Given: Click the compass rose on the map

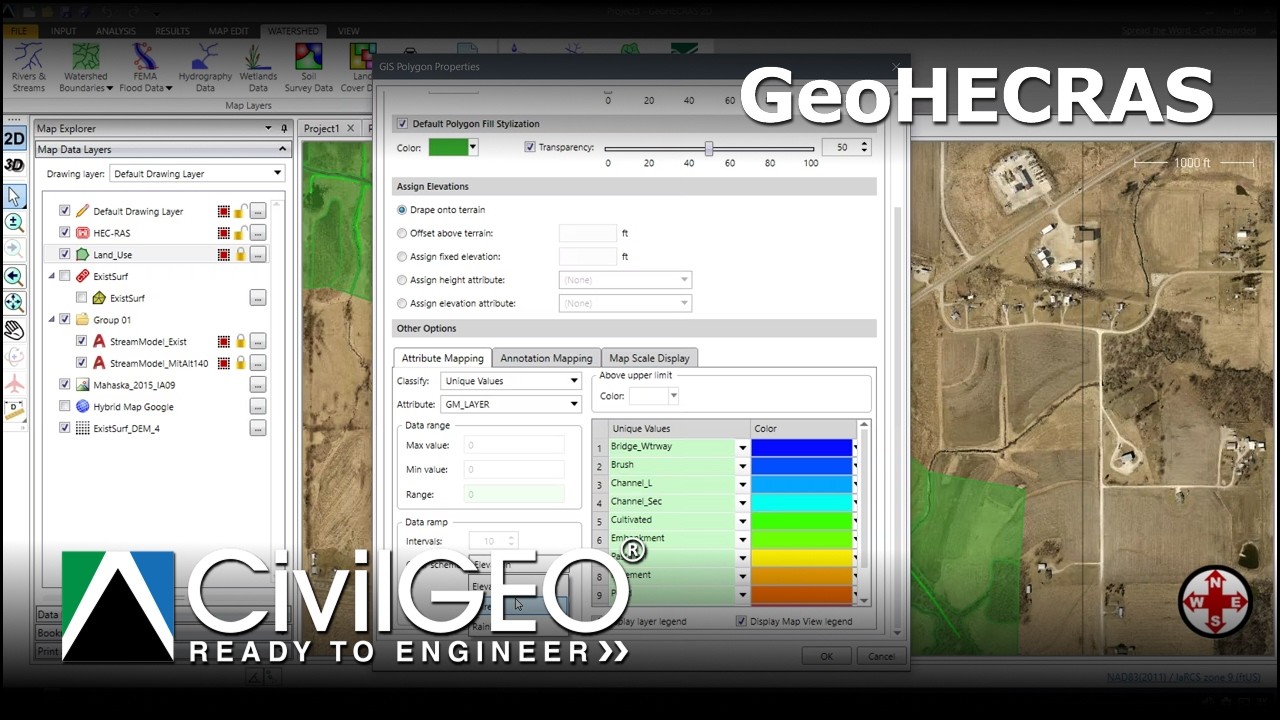Looking at the screenshot, I should pos(1215,602).
